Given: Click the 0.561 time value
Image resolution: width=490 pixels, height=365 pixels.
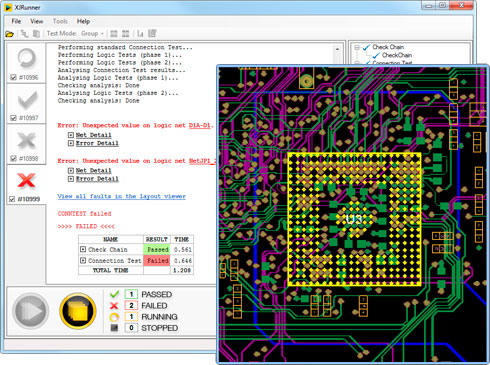Looking at the screenshot, I should pos(182,249).
